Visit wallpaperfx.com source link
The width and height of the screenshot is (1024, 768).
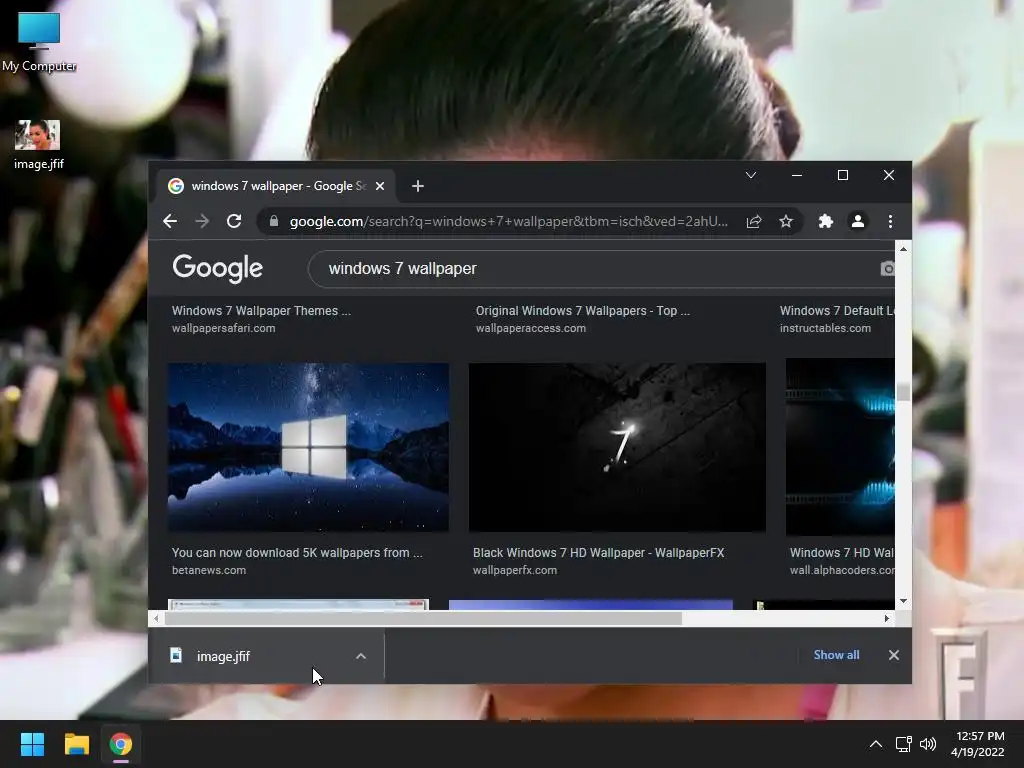click(515, 570)
